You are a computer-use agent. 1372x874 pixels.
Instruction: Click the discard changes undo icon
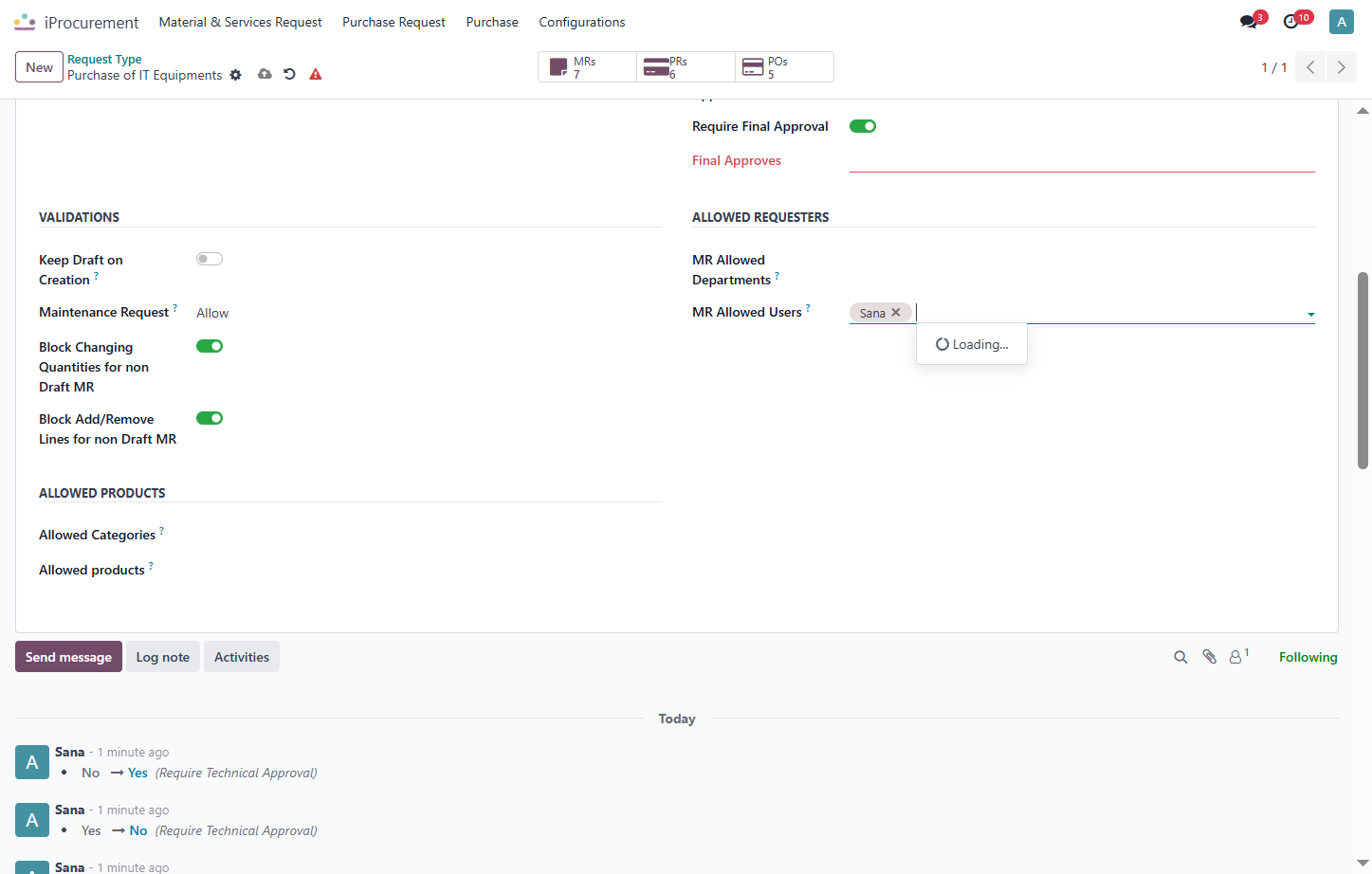point(289,74)
